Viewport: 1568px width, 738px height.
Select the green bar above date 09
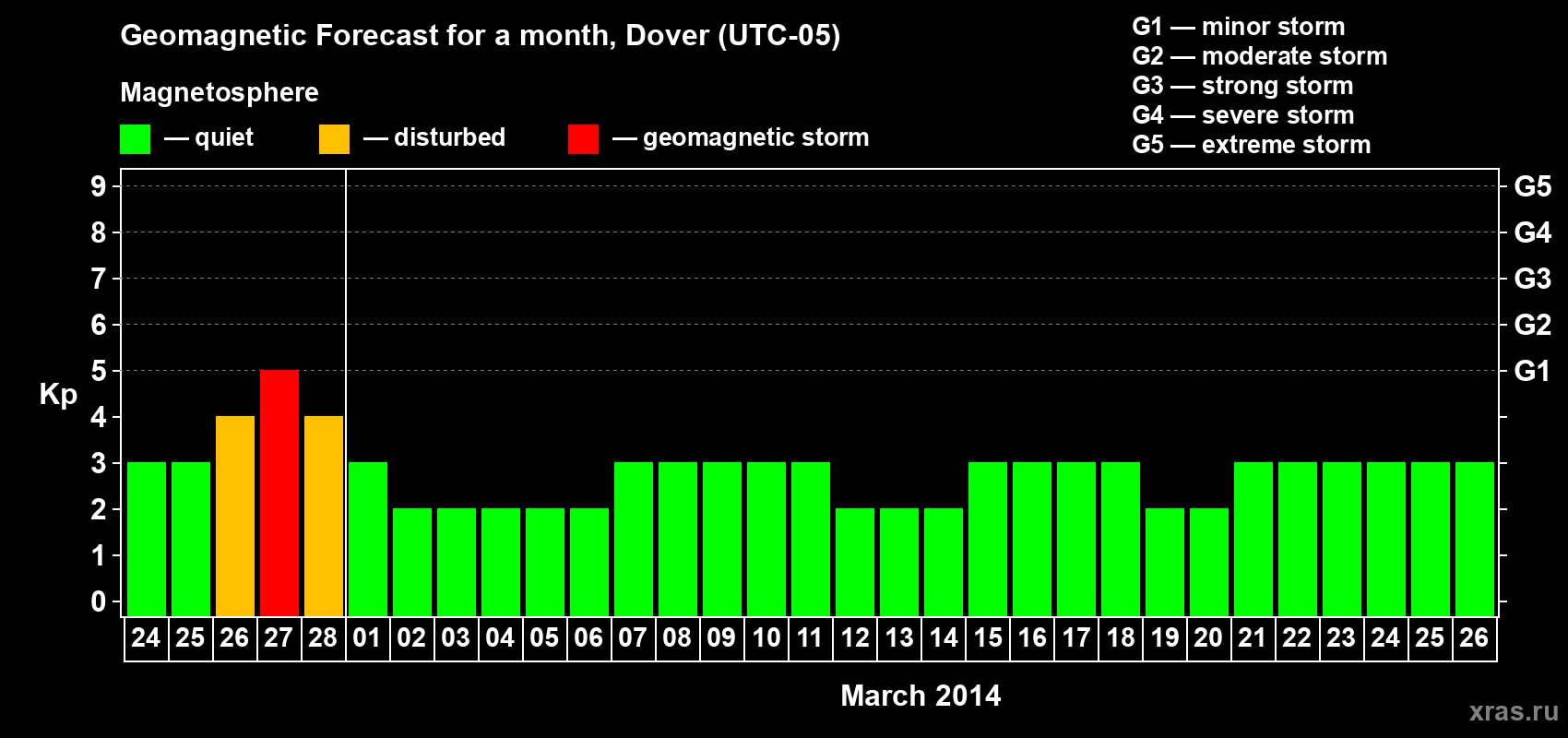tap(722, 539)
